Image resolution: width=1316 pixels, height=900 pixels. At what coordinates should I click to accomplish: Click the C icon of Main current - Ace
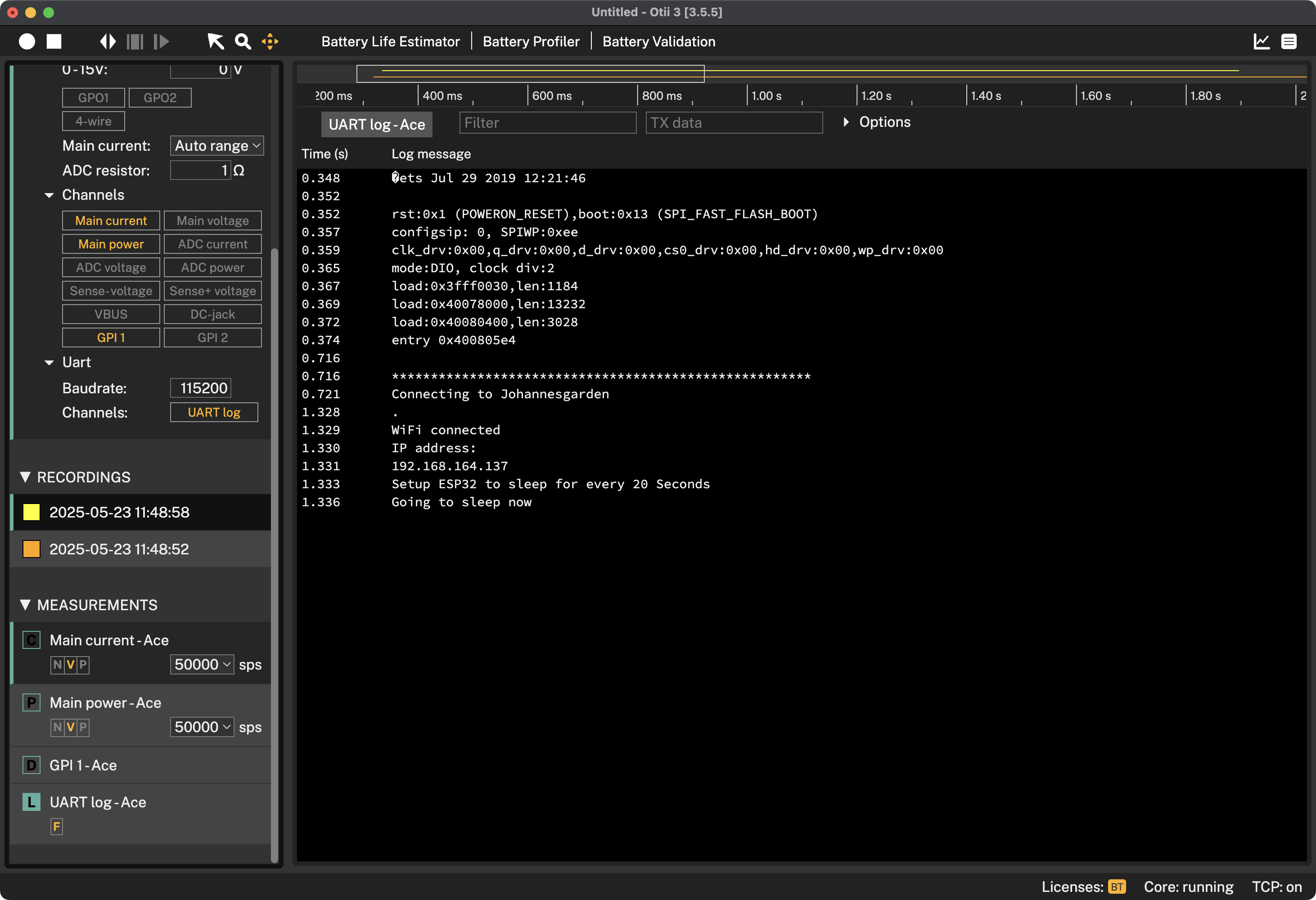click(x=31, y=640)
